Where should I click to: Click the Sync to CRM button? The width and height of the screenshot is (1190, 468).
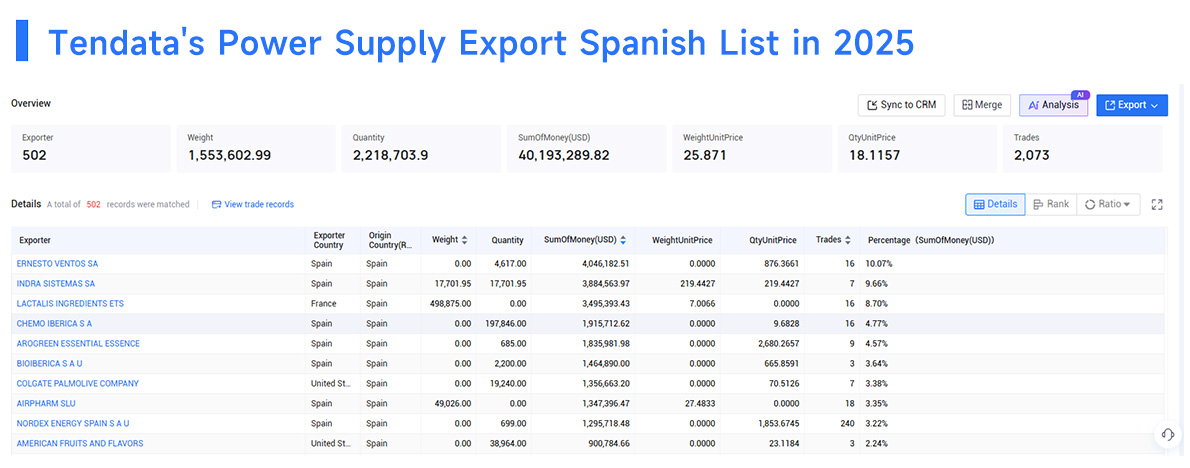pos(901,105)
